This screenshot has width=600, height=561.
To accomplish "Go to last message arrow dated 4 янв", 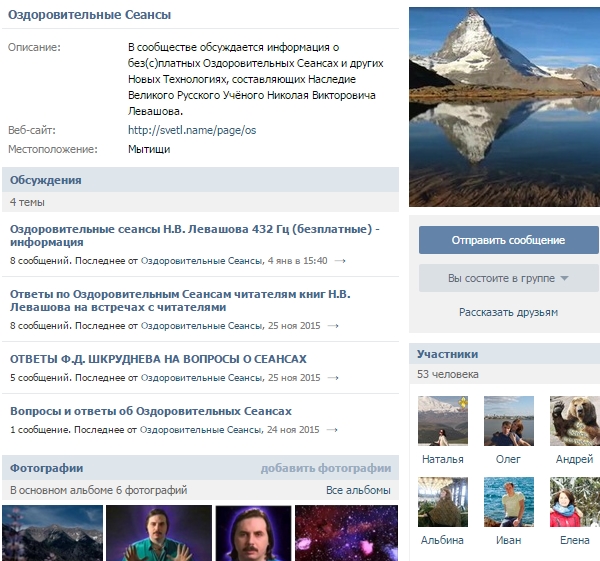I will point(340,261).
